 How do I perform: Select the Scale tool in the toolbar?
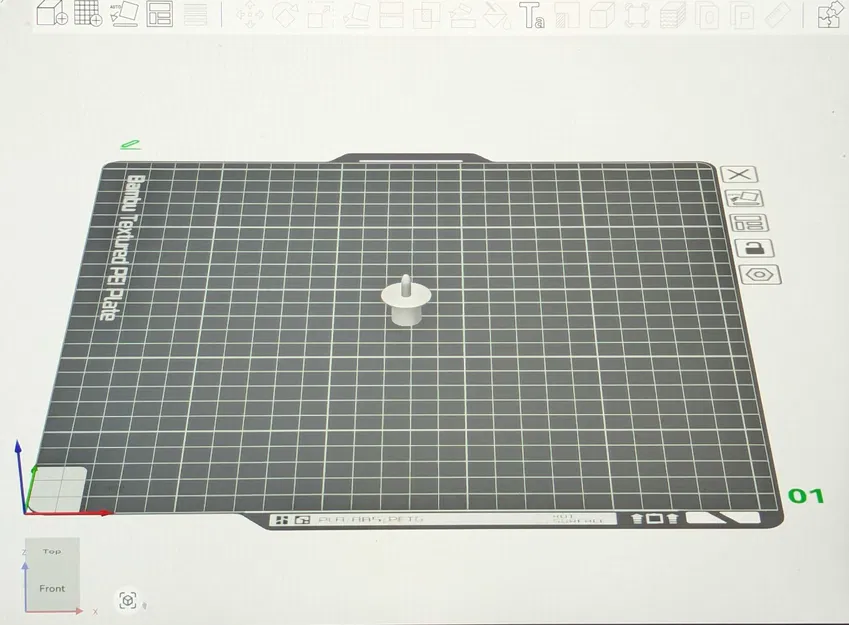[321, 15]
